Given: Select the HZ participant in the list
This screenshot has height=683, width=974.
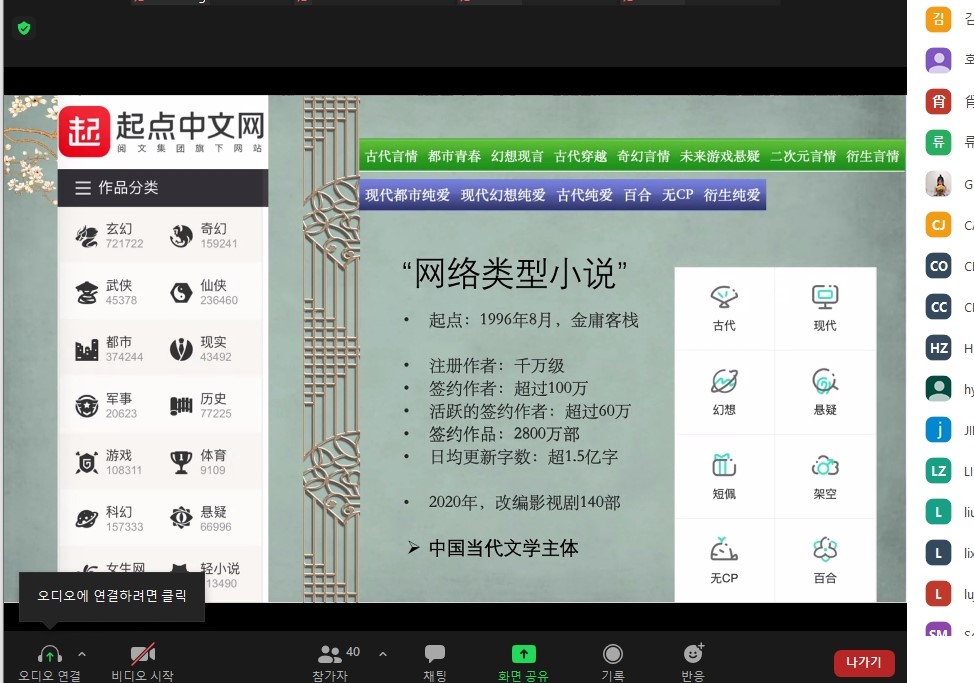Looking at the screenshot, I should tap(938, 348).
